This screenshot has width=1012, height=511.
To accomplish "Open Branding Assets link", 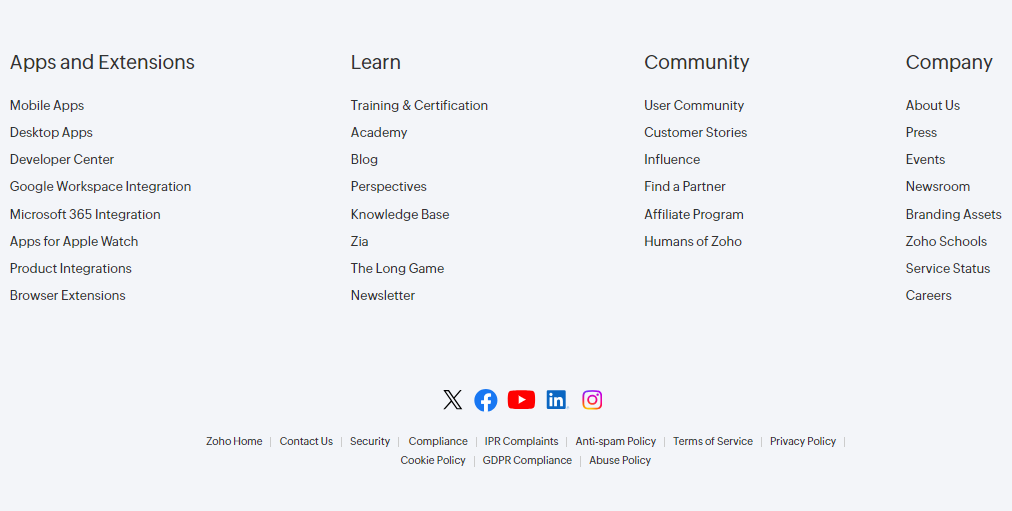I will 954,214.
